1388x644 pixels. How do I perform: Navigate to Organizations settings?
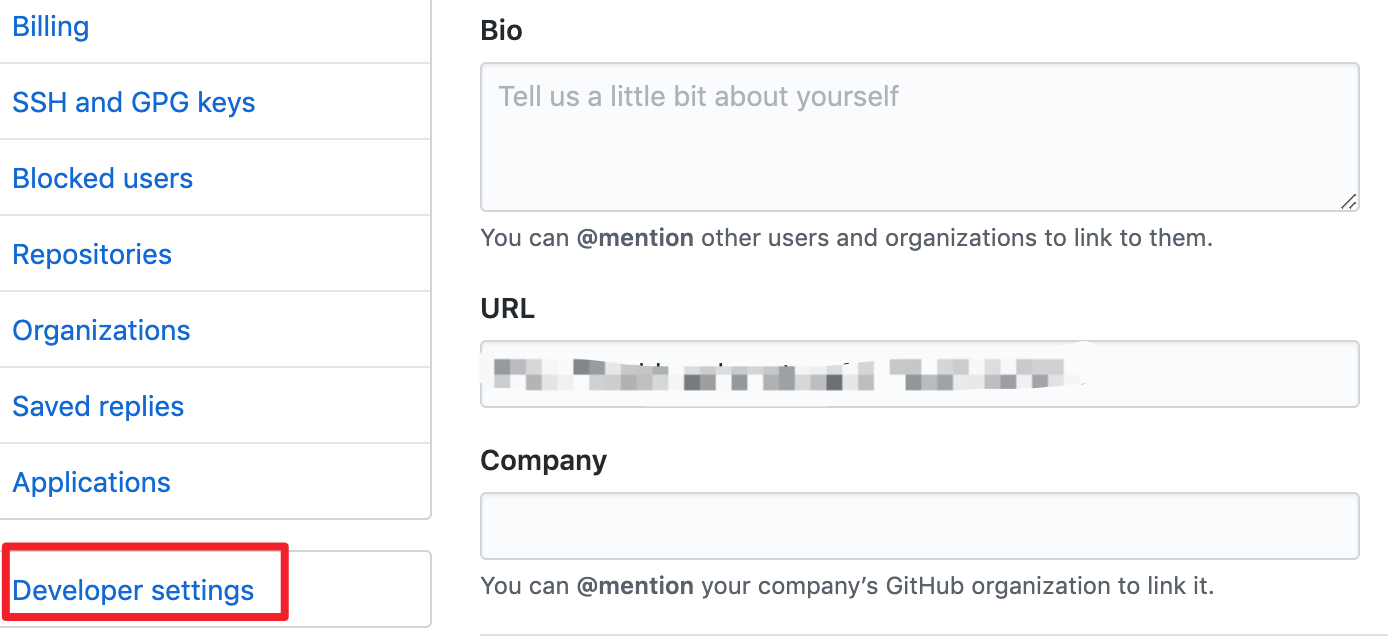click(101, 331)
